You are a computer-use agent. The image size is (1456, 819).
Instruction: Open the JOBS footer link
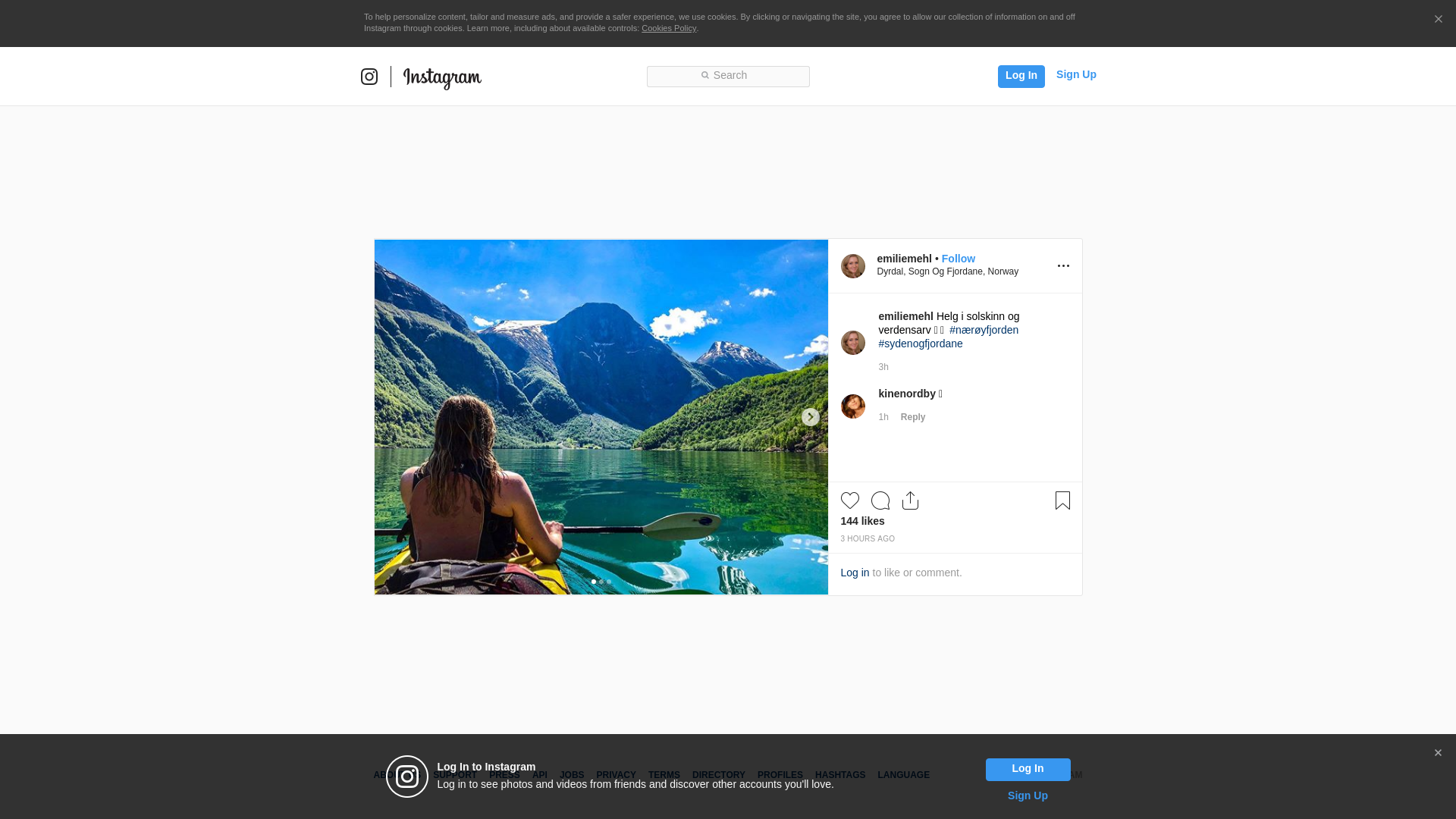point(572,775)
